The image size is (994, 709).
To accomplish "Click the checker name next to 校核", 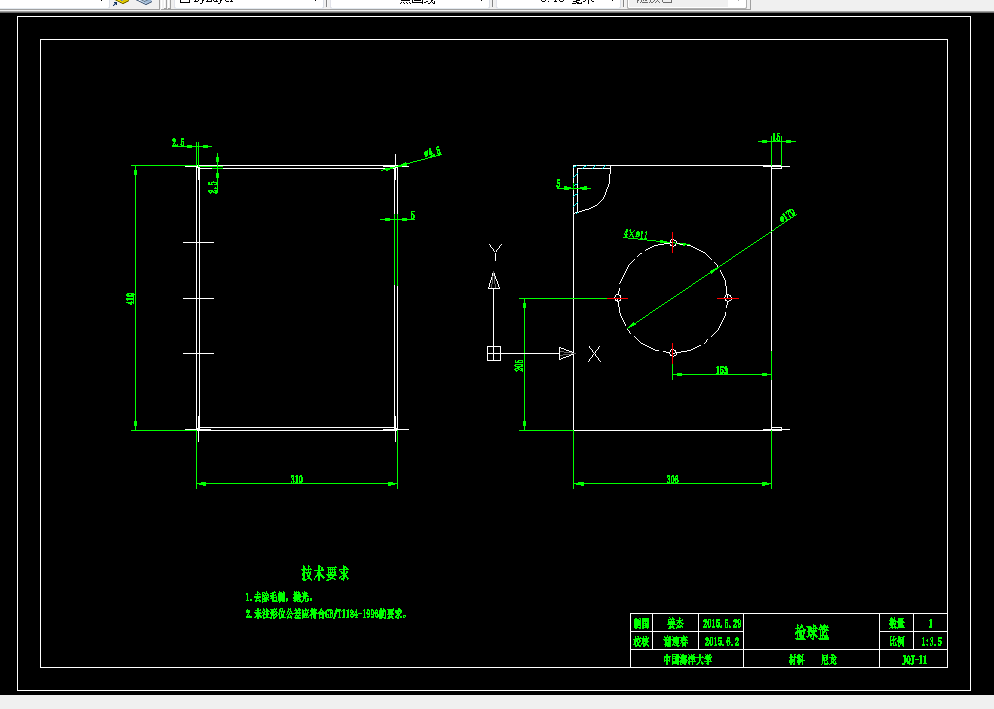I will click(x=675, y=641).
